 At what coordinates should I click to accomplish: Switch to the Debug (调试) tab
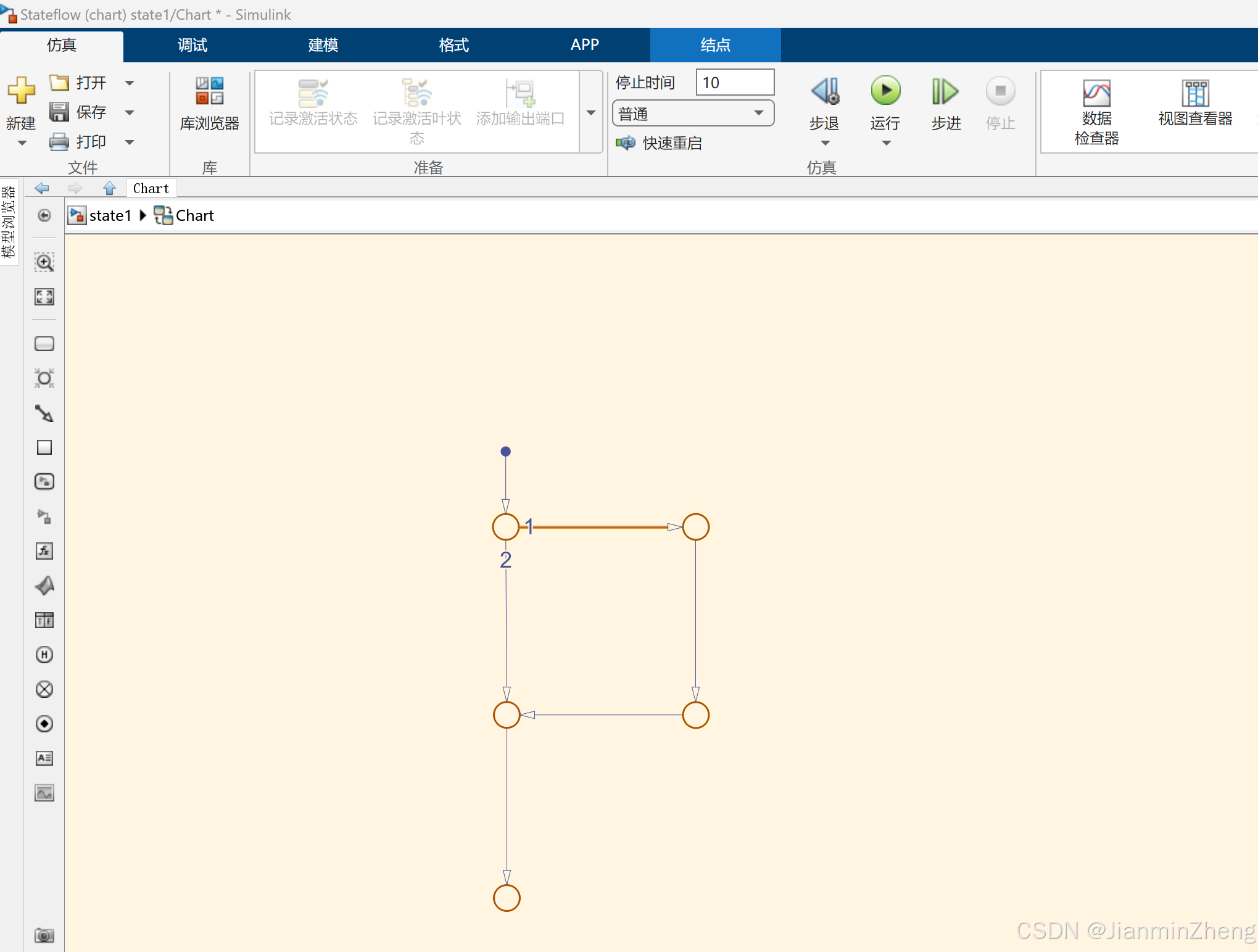click(192, 45)
